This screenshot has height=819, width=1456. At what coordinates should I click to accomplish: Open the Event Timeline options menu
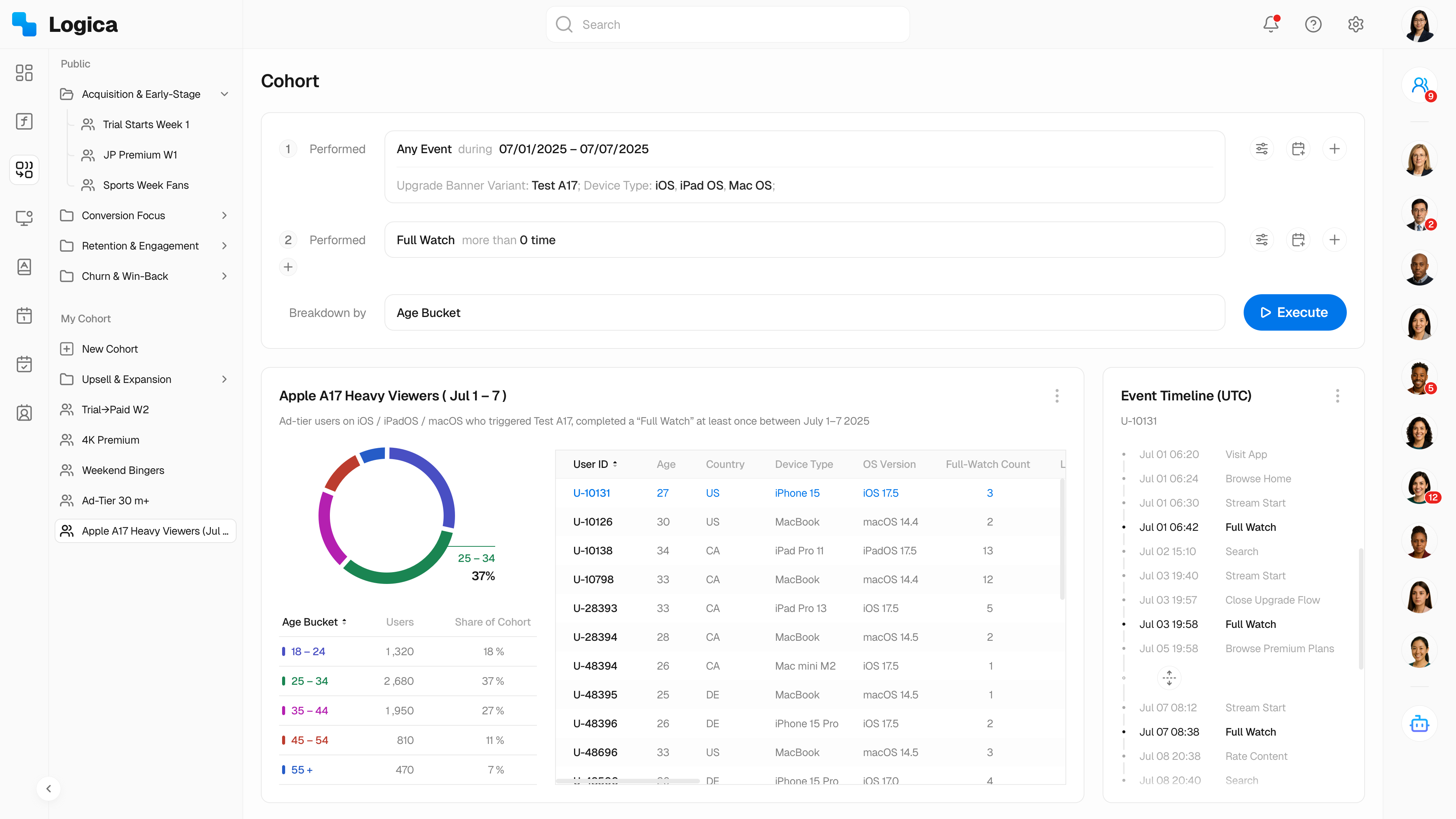pos(1337,395)
